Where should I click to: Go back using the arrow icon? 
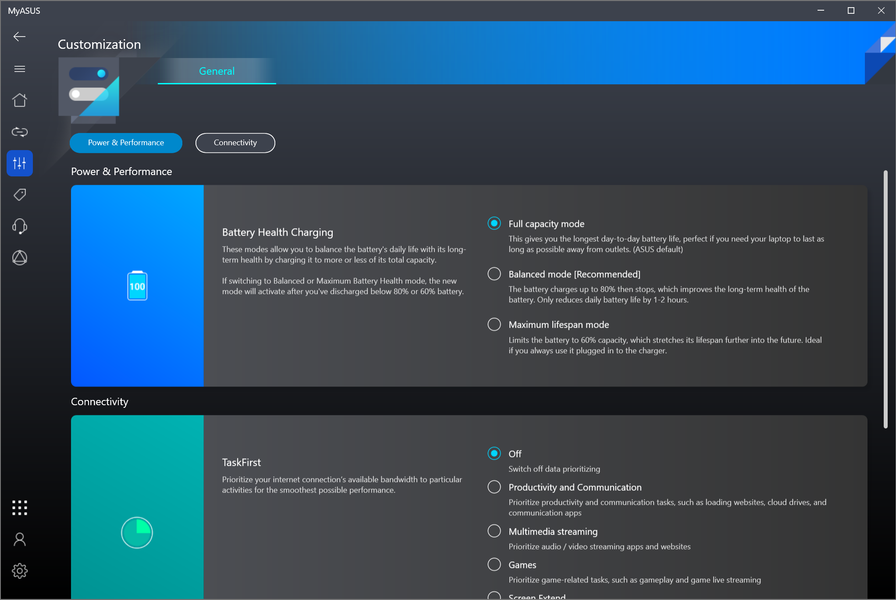(x=19, y=37)
